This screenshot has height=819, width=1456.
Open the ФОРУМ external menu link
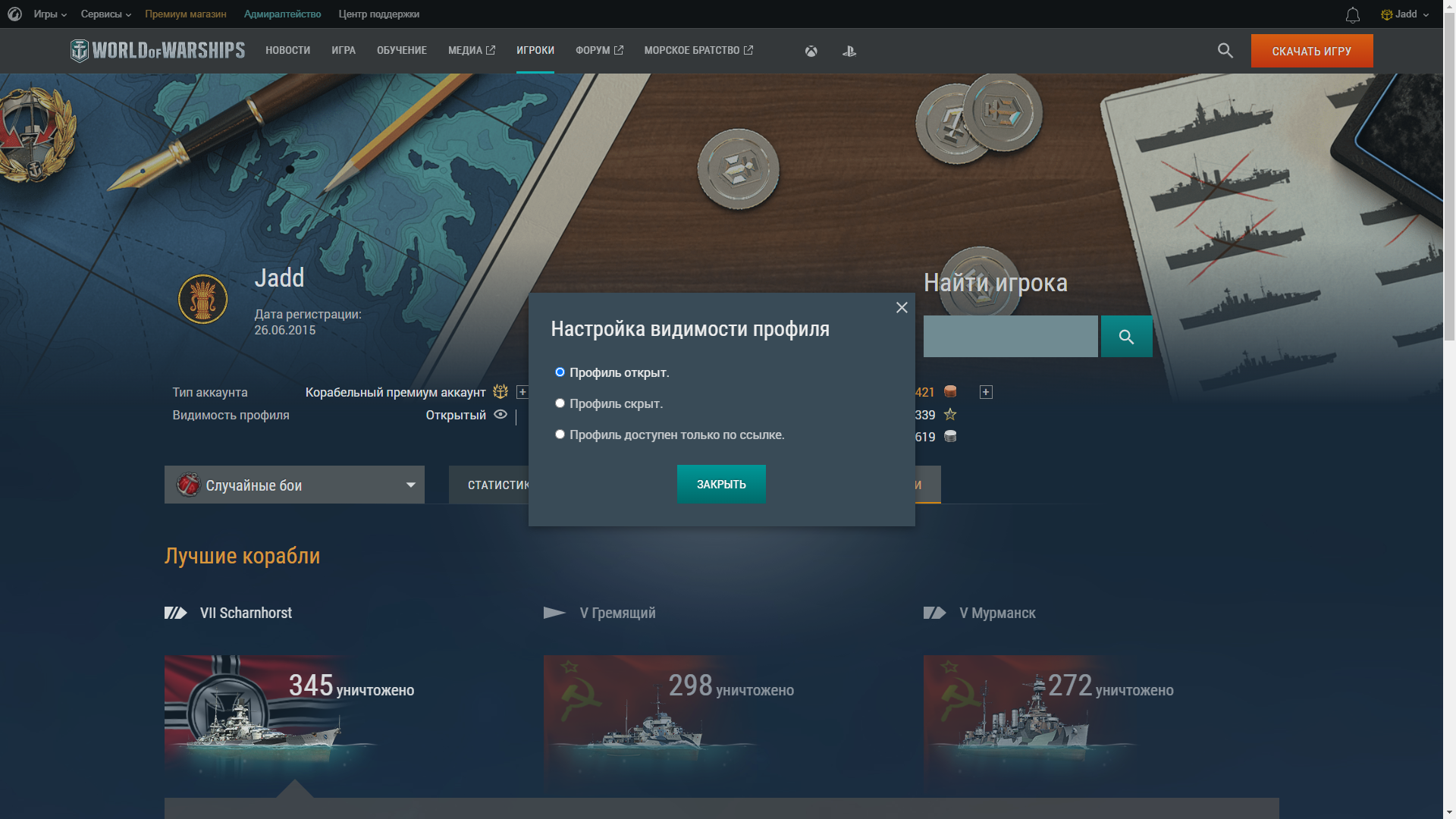point(599,50)
